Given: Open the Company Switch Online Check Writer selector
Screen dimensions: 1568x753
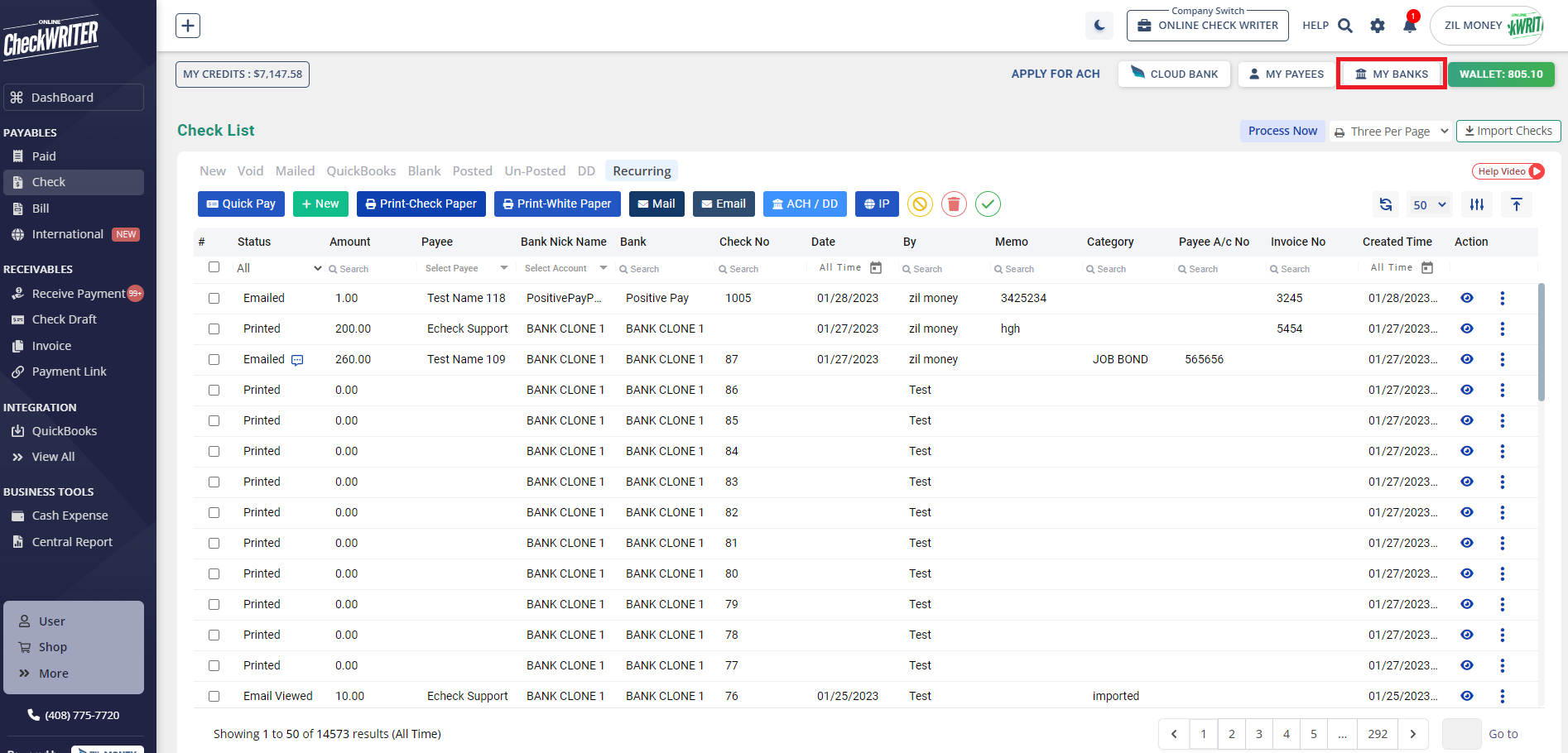Looking at the screenshot, I should coord(1207,26).
